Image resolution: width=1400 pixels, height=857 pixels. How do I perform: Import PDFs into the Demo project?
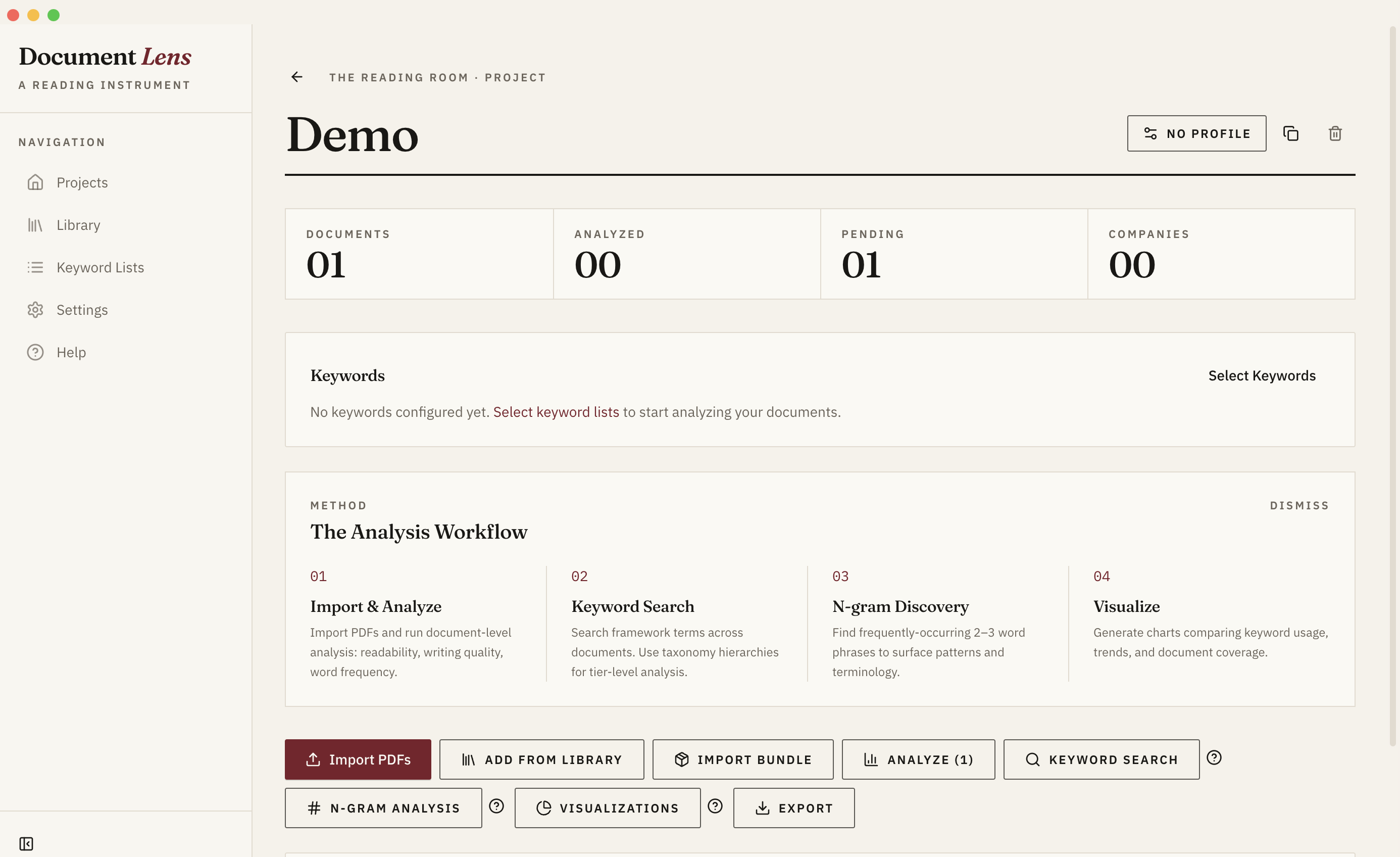pos(358,759)
